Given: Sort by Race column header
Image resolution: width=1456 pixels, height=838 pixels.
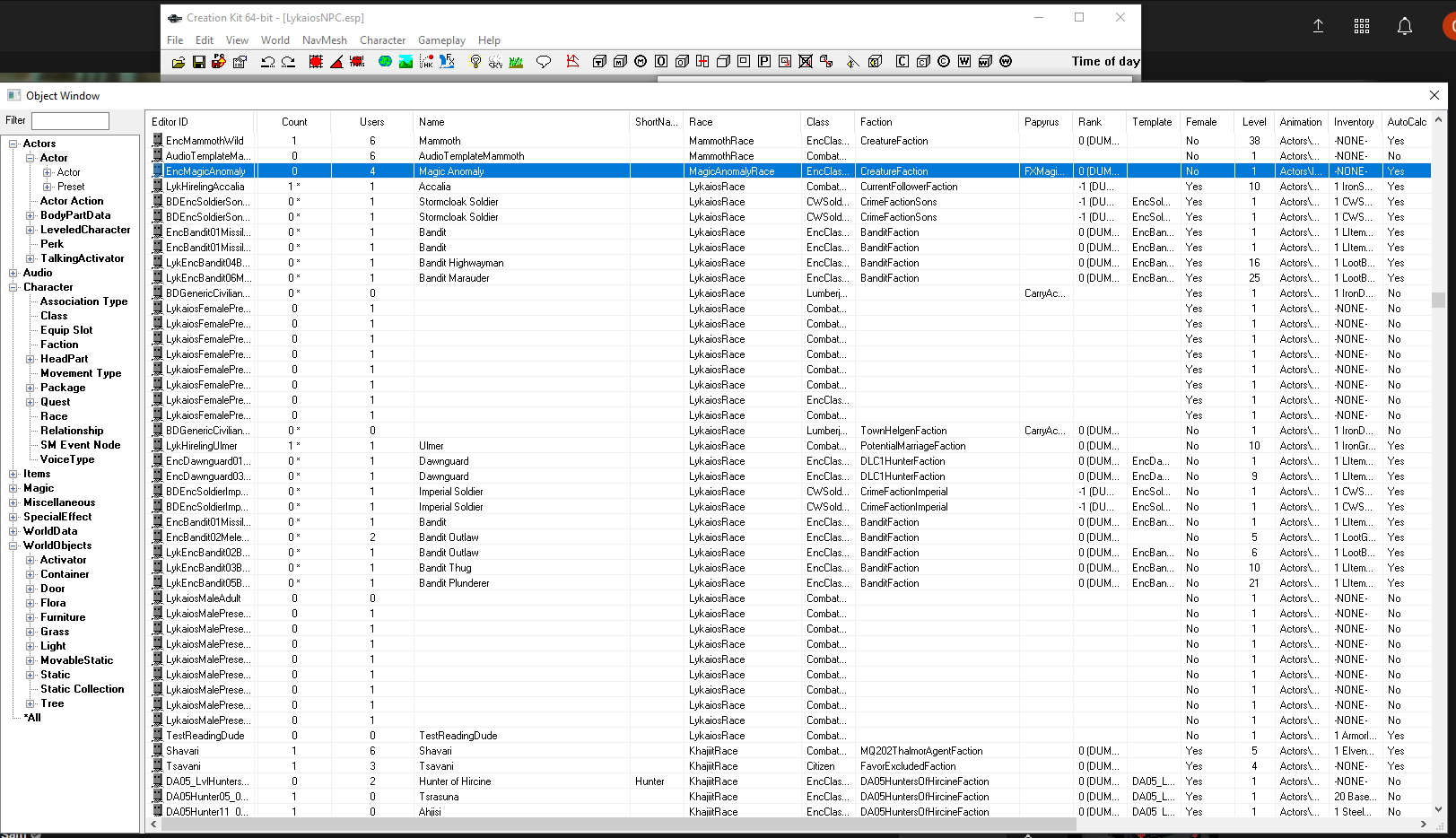Looking at the screenshot, I should click(742, 122).
